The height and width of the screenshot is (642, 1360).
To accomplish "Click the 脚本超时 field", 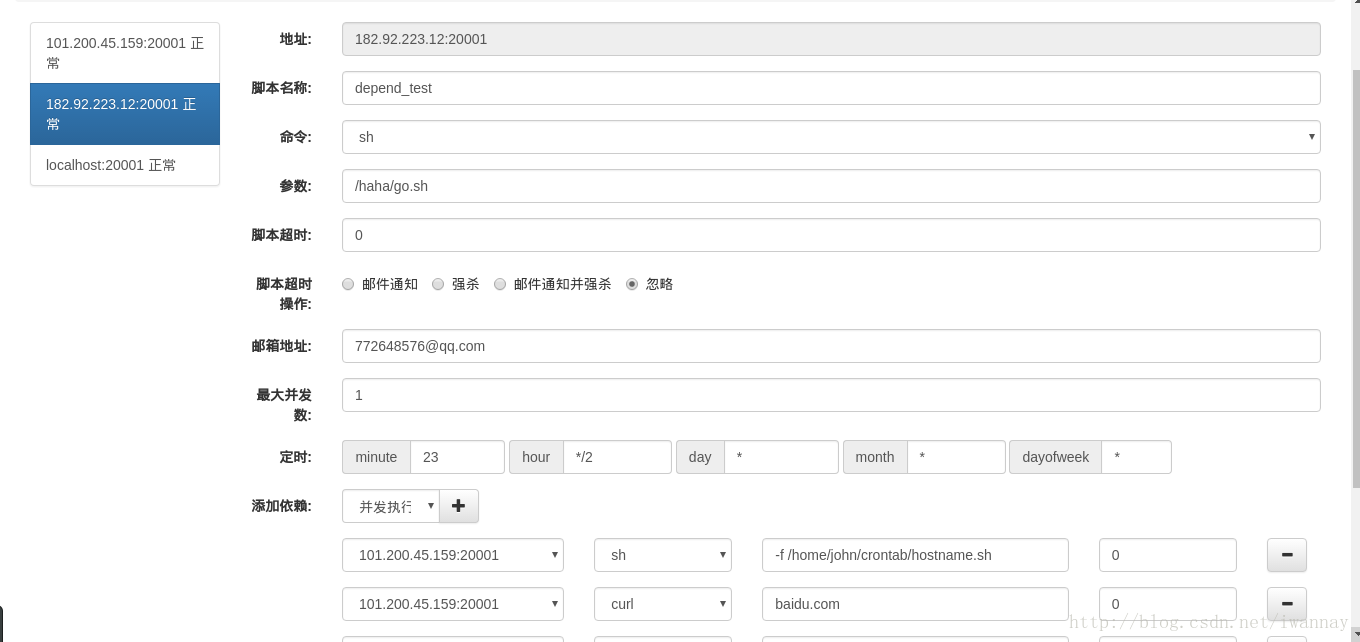I will 831,235.
